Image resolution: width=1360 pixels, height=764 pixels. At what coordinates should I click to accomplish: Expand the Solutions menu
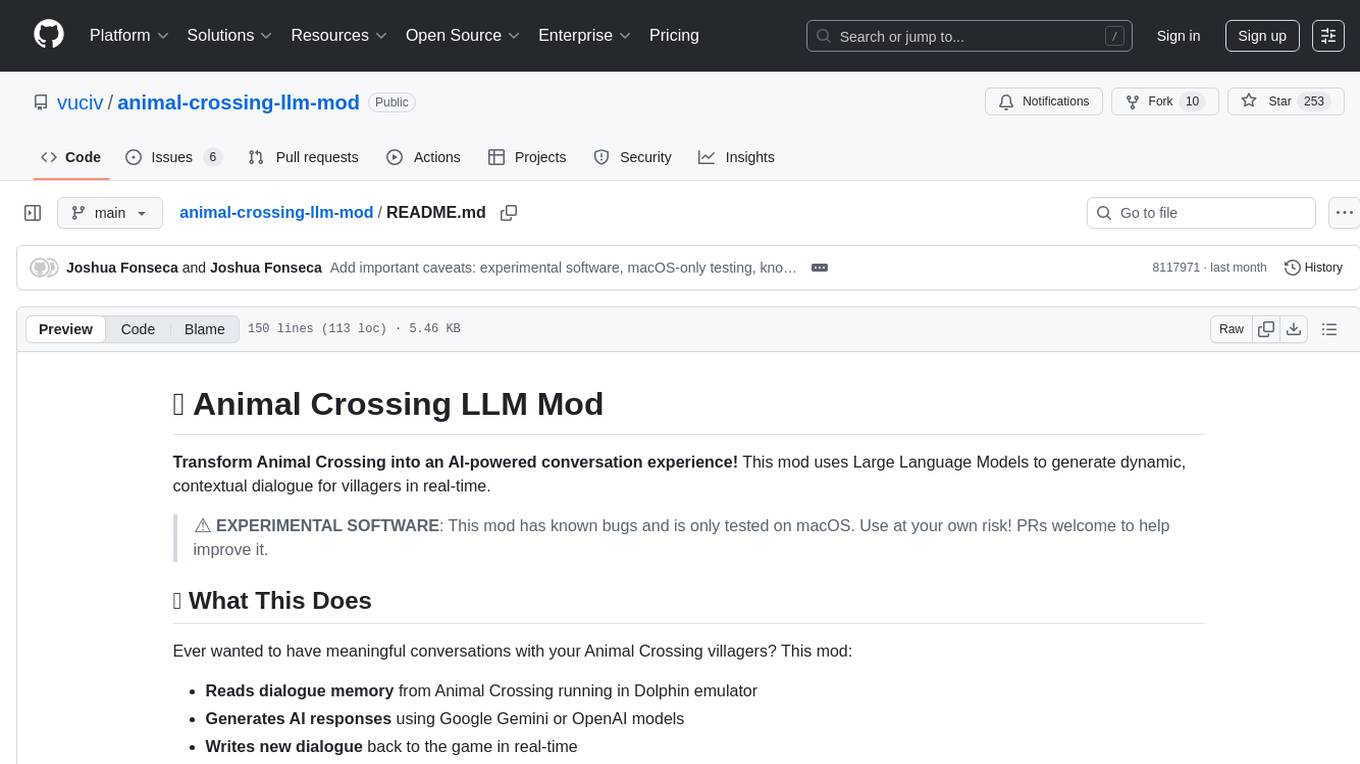[230, 35]
